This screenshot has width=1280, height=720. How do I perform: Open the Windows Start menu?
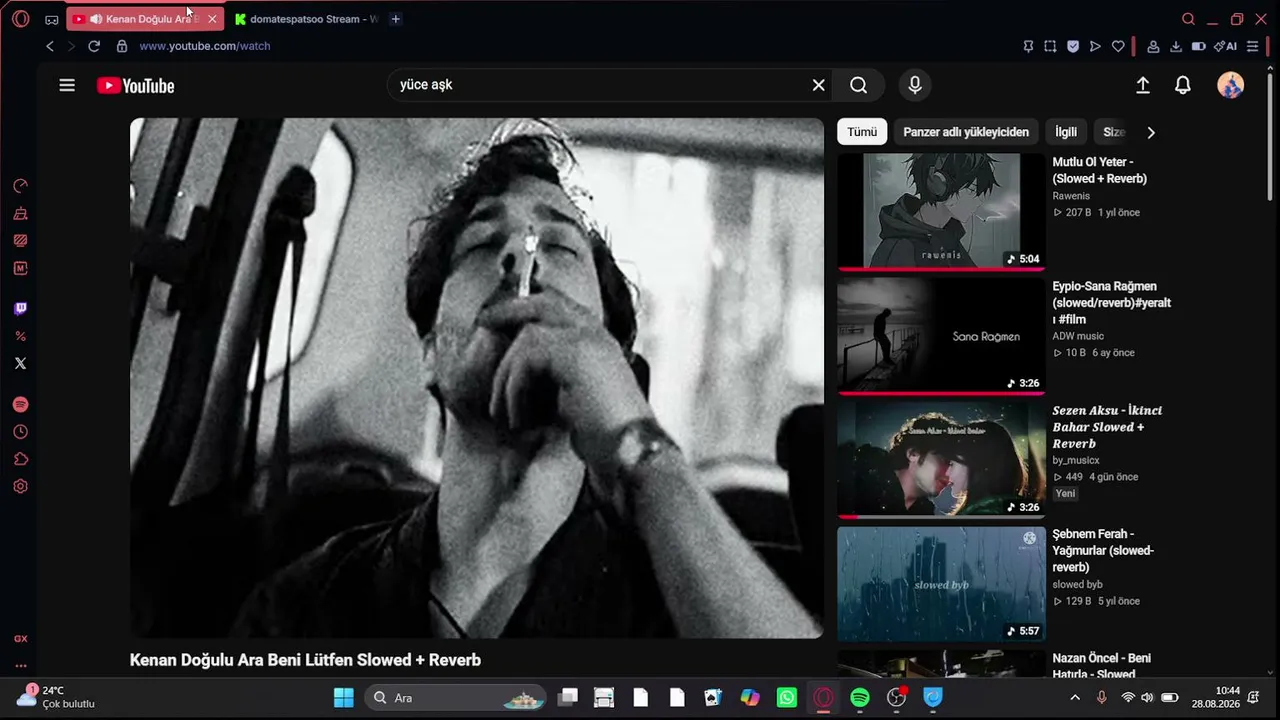[x=343, y=698]
